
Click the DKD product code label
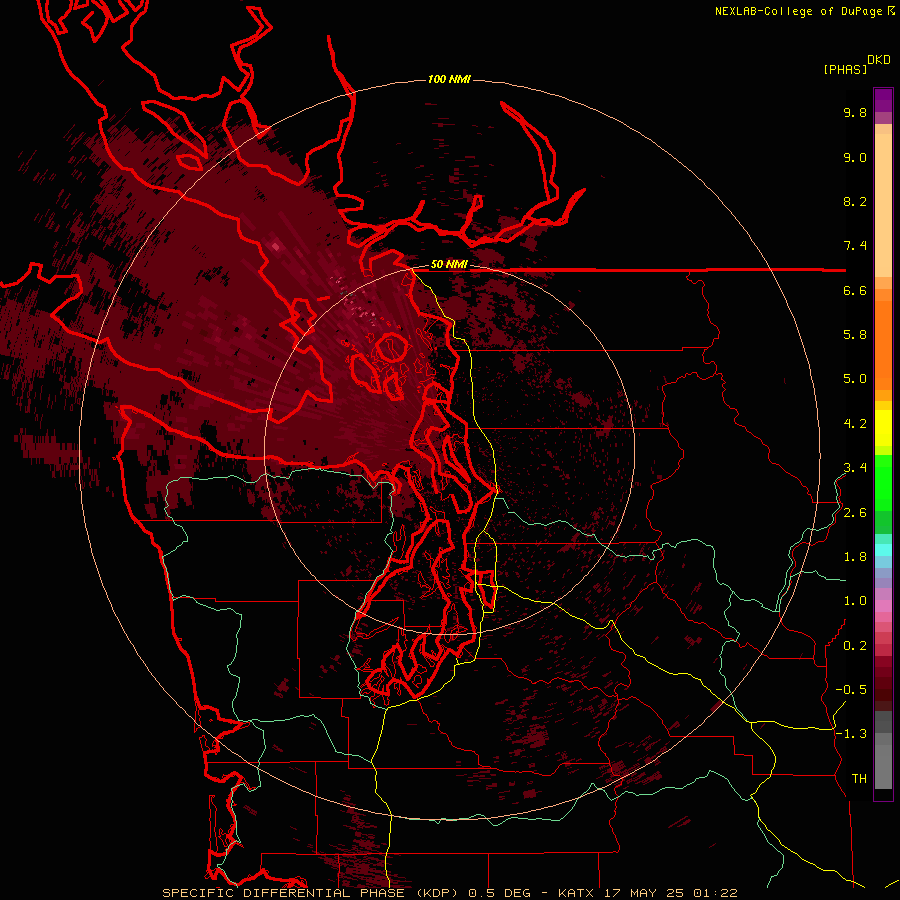click(879, 60)
